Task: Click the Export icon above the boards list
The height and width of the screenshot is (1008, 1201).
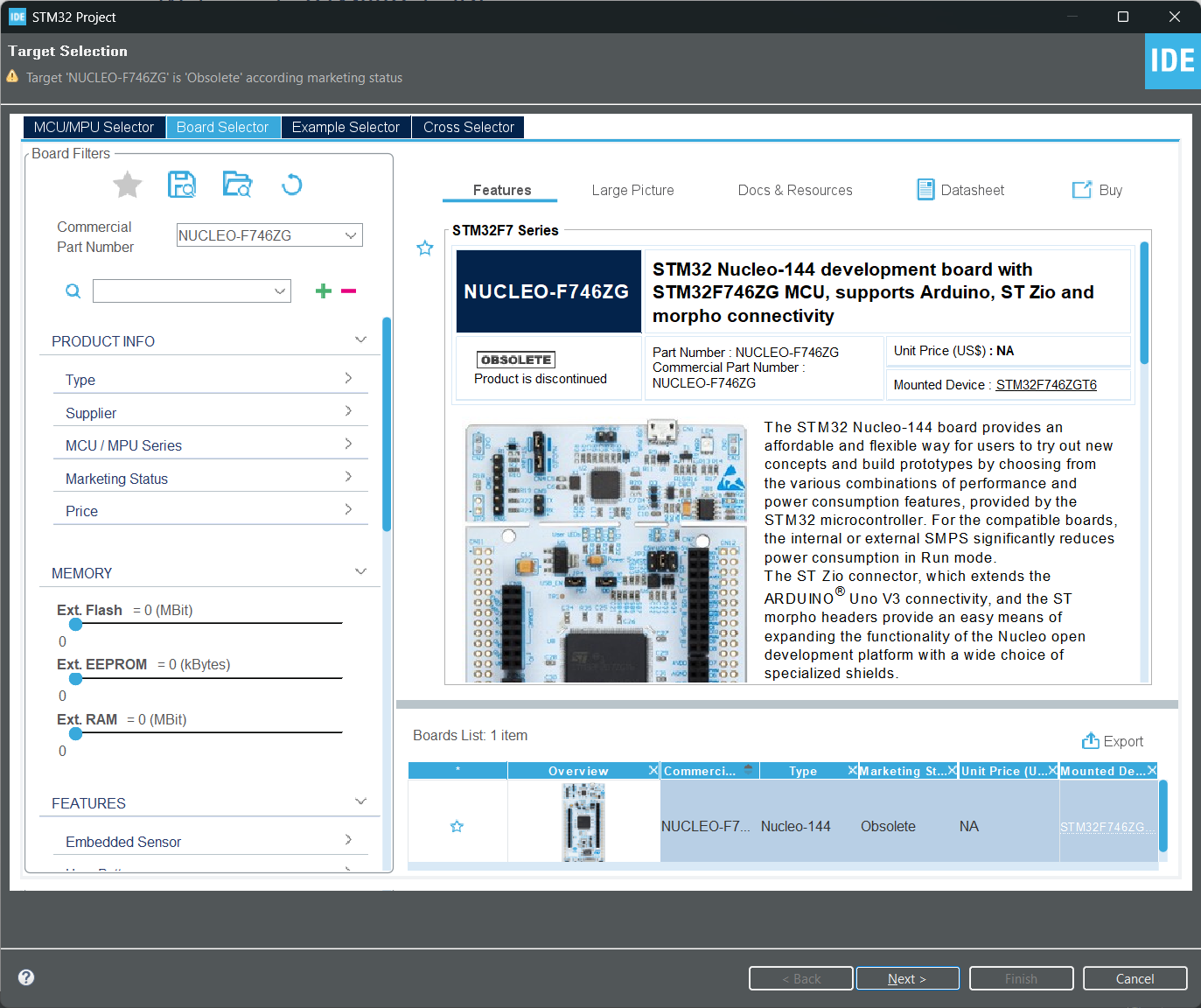Action: pyautogui.click(x=1091, y=741)
